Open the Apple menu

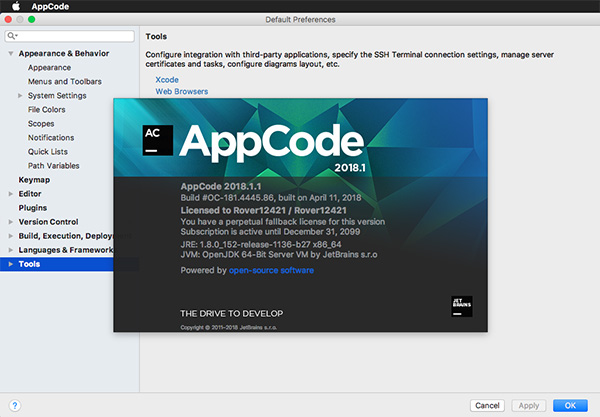(x=16, y=6)
